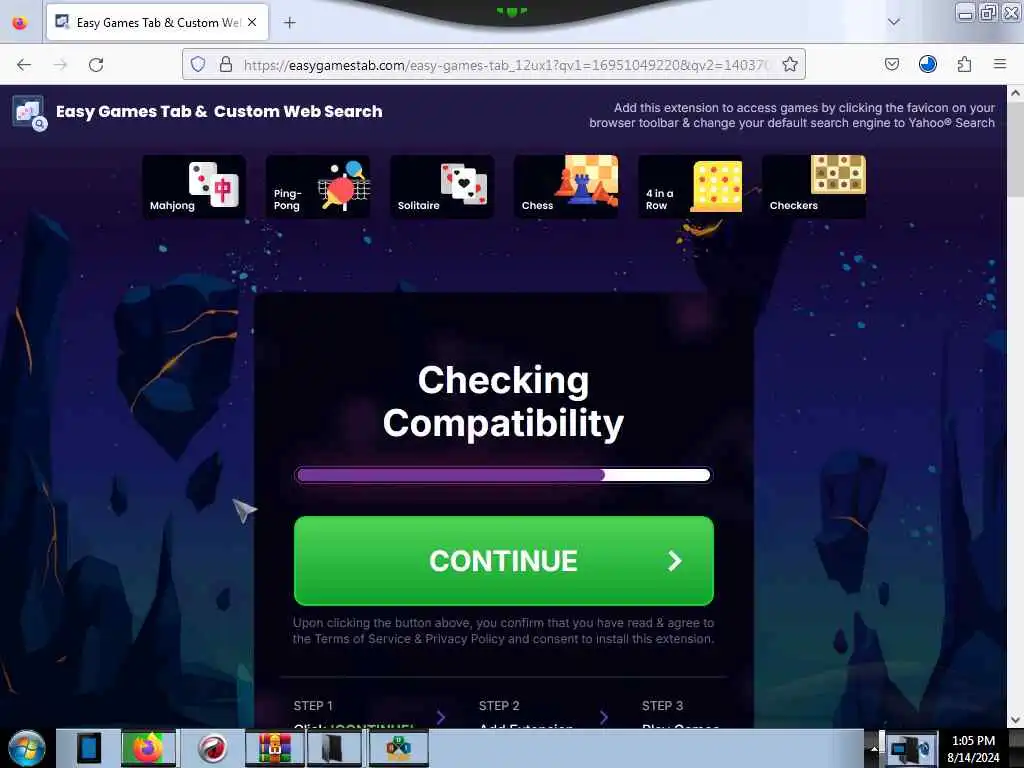Viewport: 1024px width, 768px height.
Task: Click the chevron between Step 1 and Step 2
Action: click(441, 717)
